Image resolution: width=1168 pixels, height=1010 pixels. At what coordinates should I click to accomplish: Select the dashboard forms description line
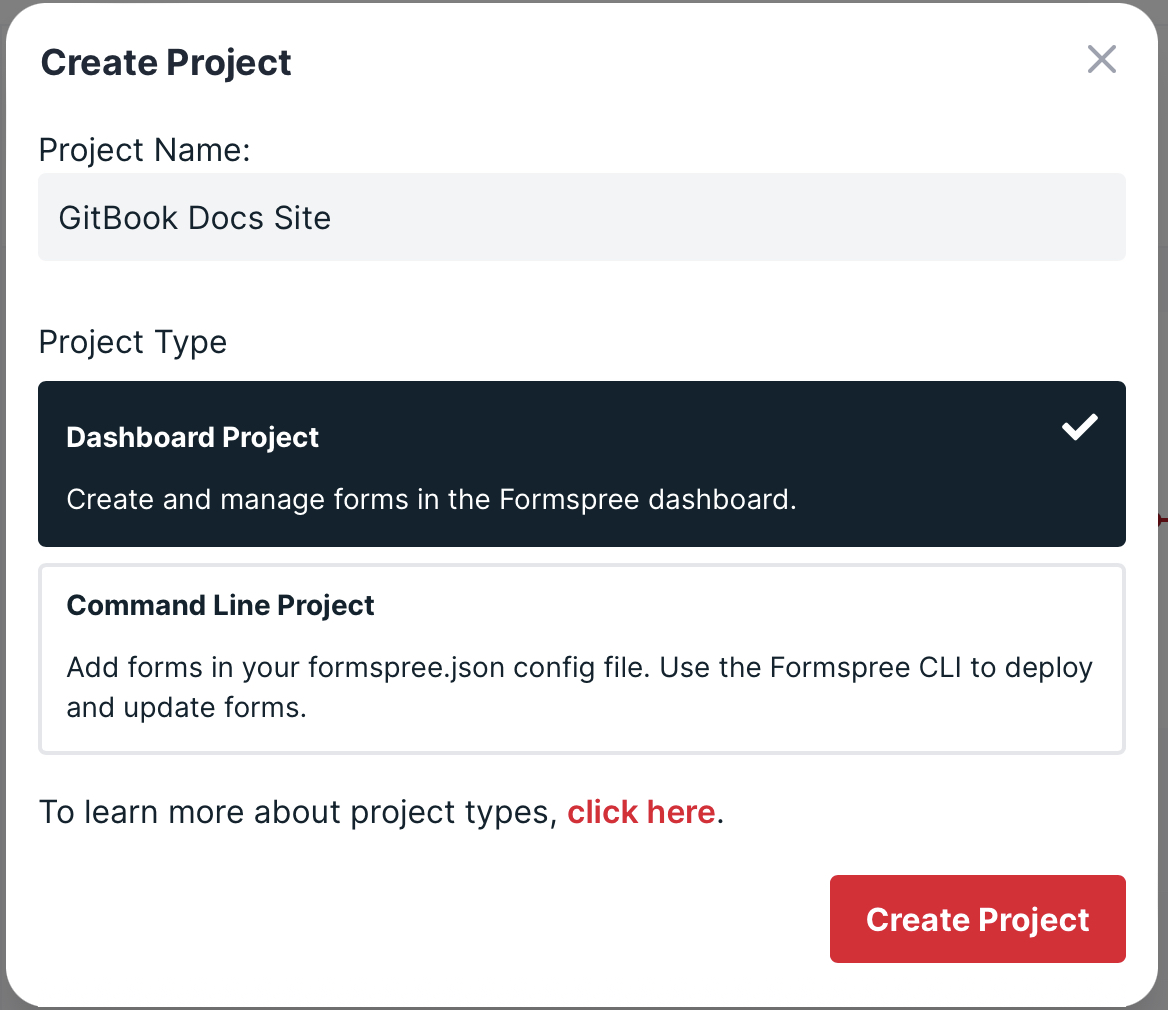coord(431,499)
